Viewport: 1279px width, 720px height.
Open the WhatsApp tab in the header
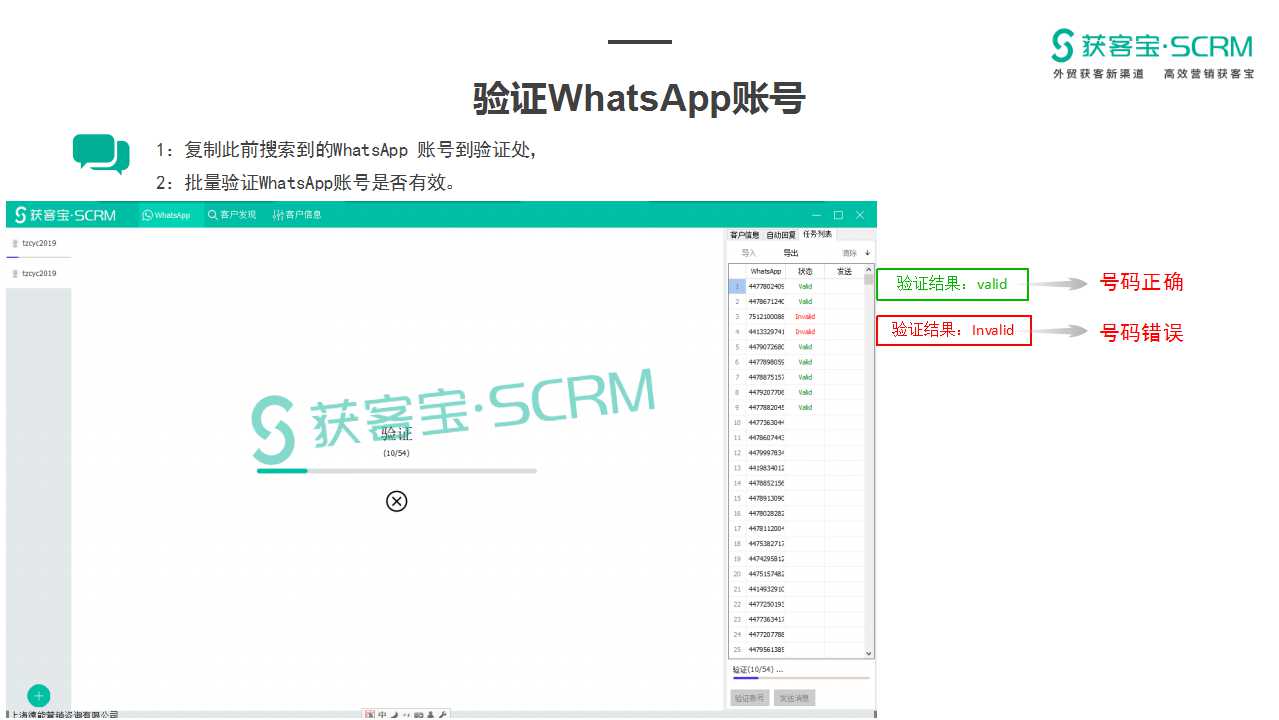click(x=166, y=215)
